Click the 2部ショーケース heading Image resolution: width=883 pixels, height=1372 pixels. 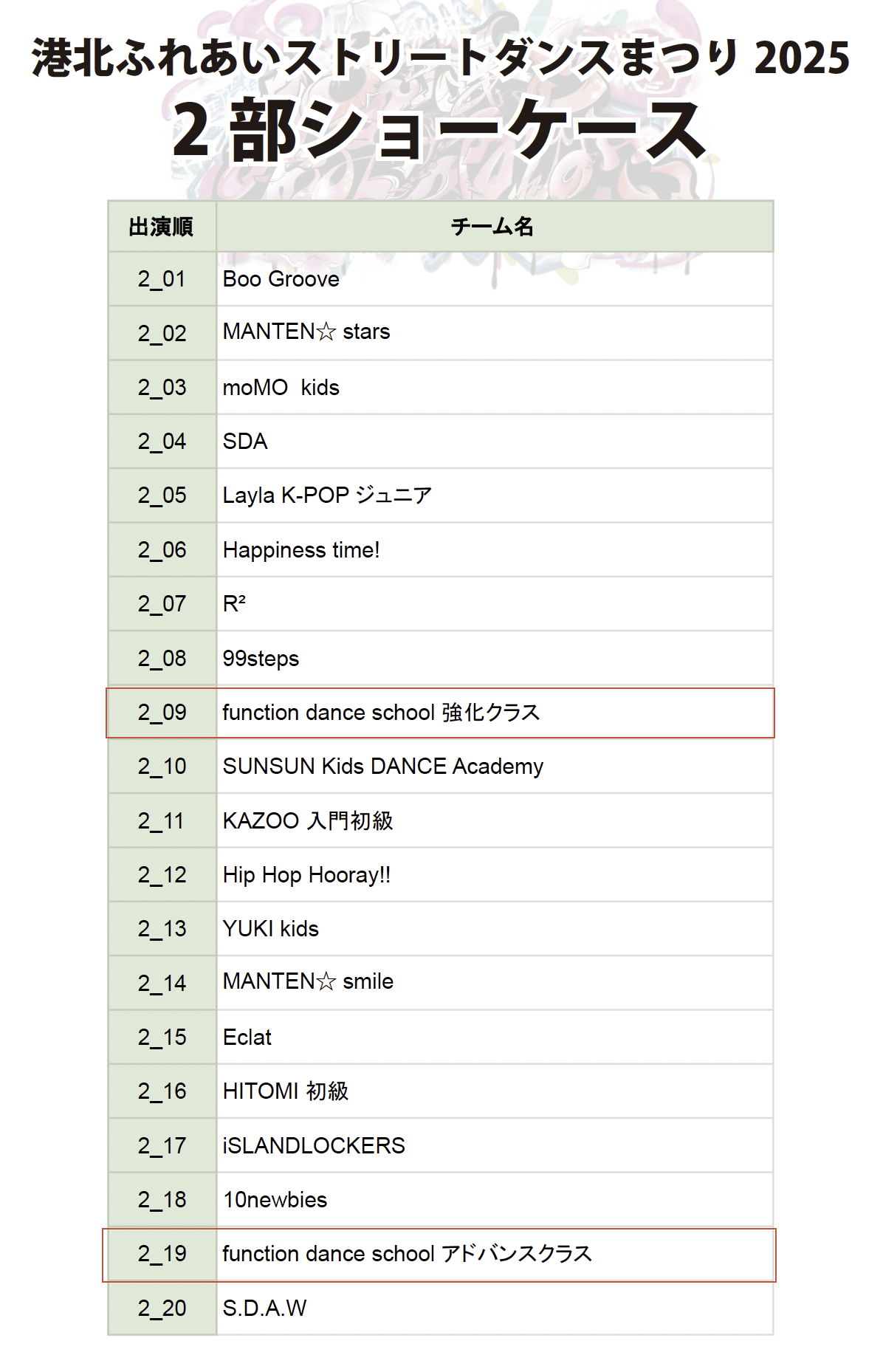point(440,131)
